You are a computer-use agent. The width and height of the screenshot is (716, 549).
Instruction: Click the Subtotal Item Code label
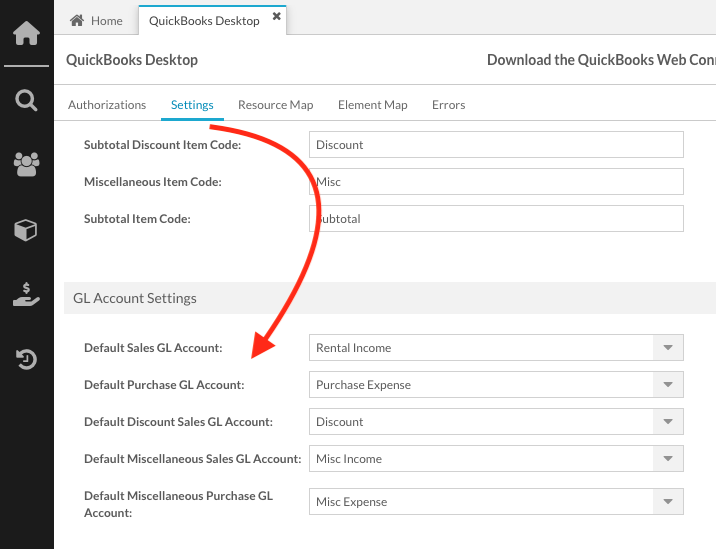pos(137,219)
